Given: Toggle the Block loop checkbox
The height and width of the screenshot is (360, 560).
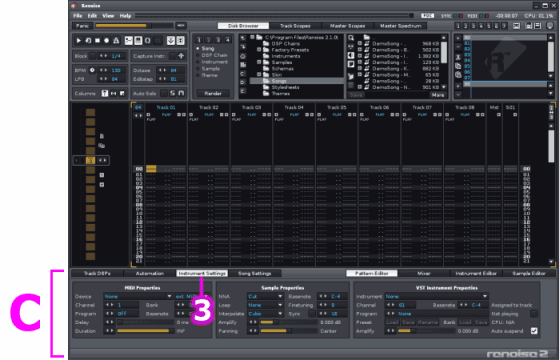Looking at the screenshot, I should (92, 56).
